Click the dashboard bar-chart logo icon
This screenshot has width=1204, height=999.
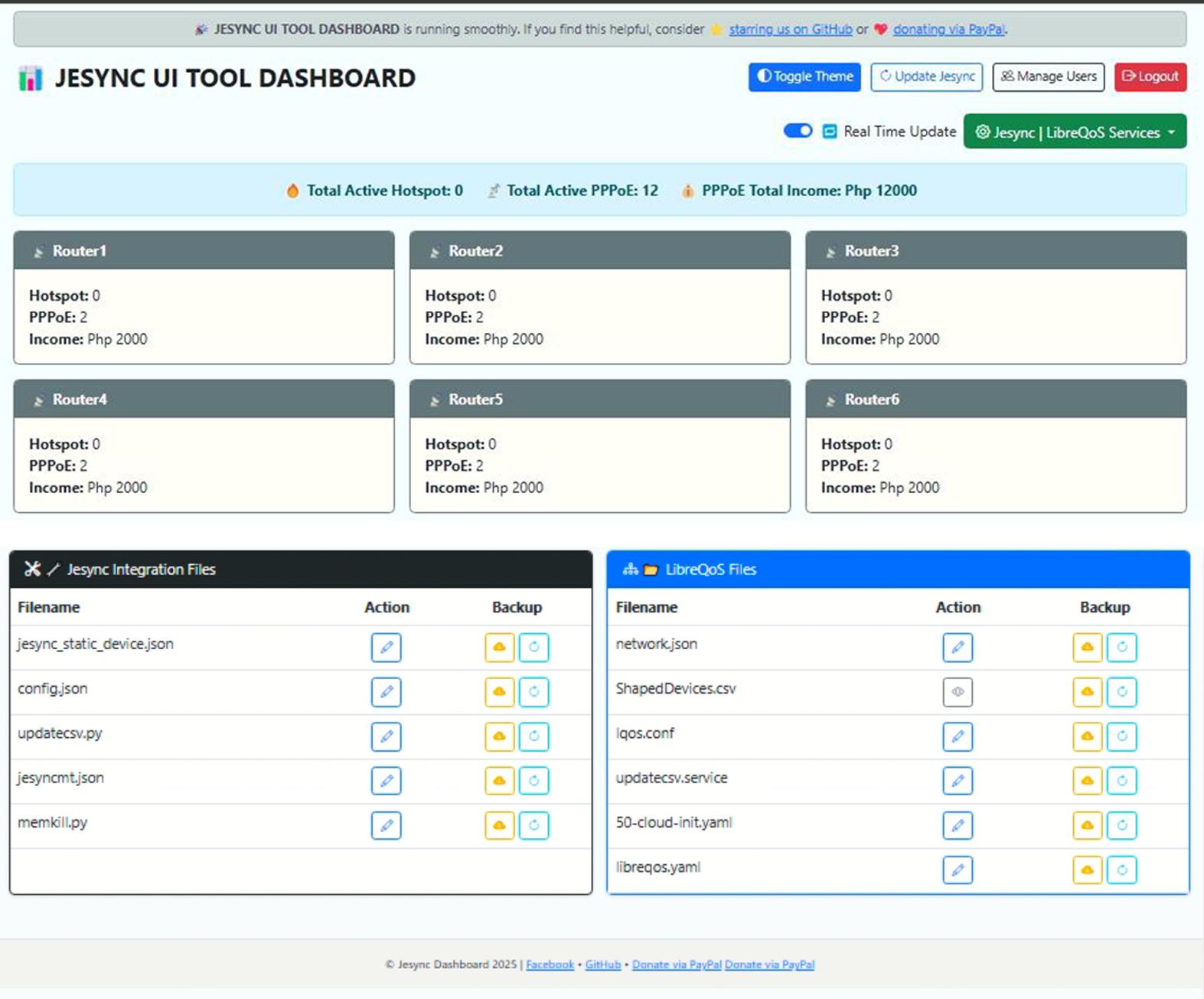pyautogui.click(x=31, y=78)
